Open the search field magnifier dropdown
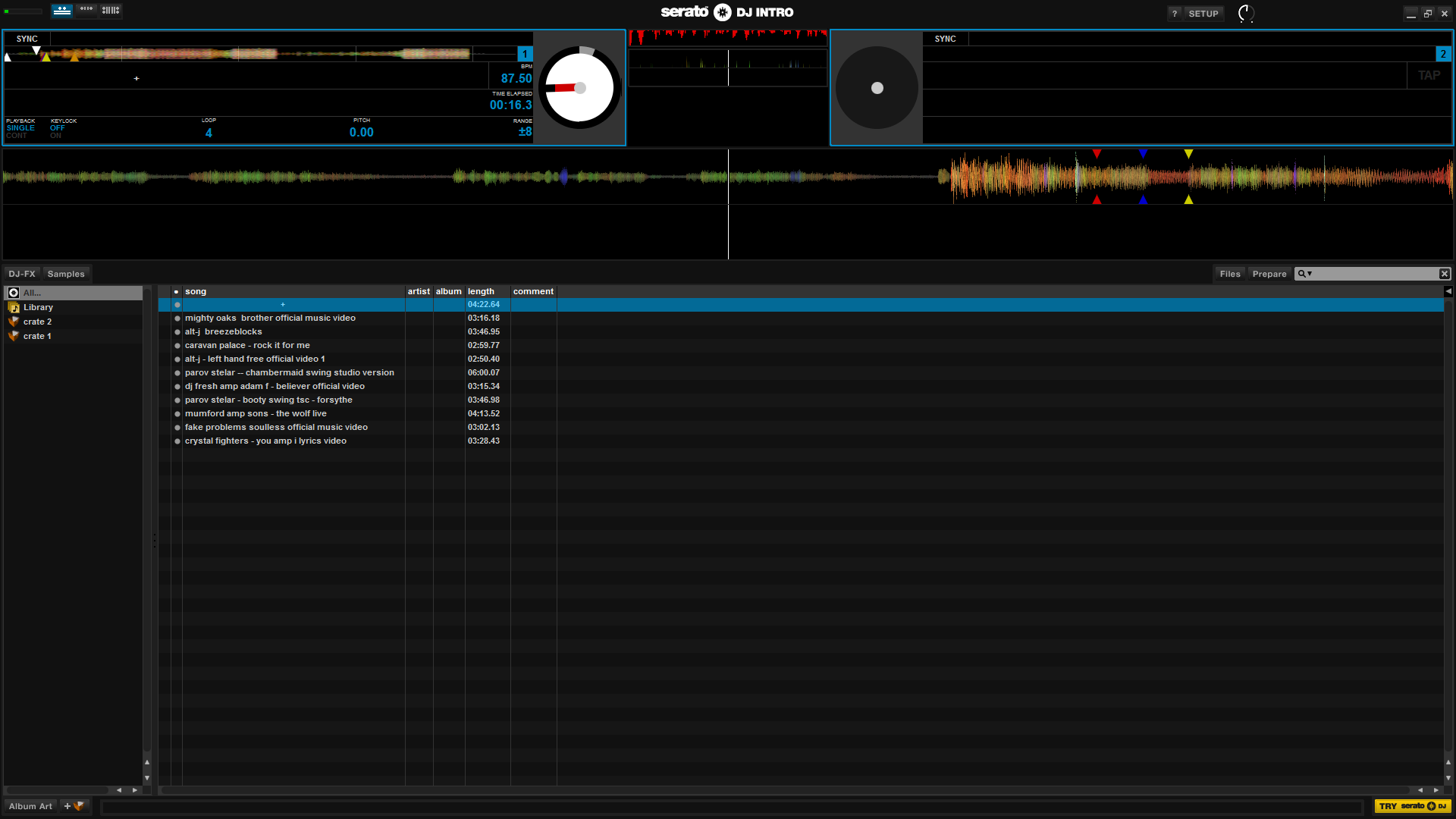1456x819 pixels. [1304, 274]
